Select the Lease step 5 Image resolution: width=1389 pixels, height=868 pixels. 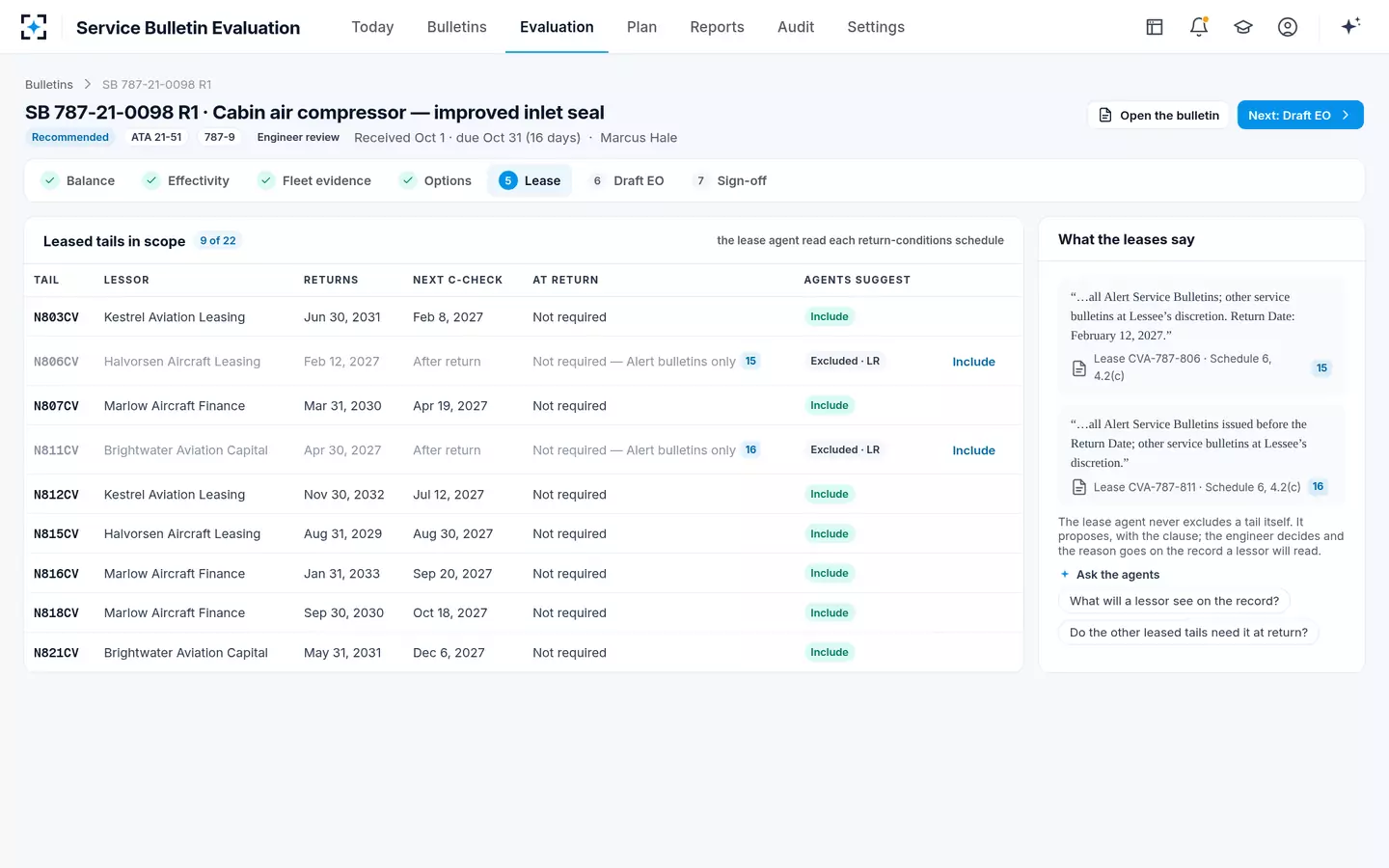pos(530,181)
